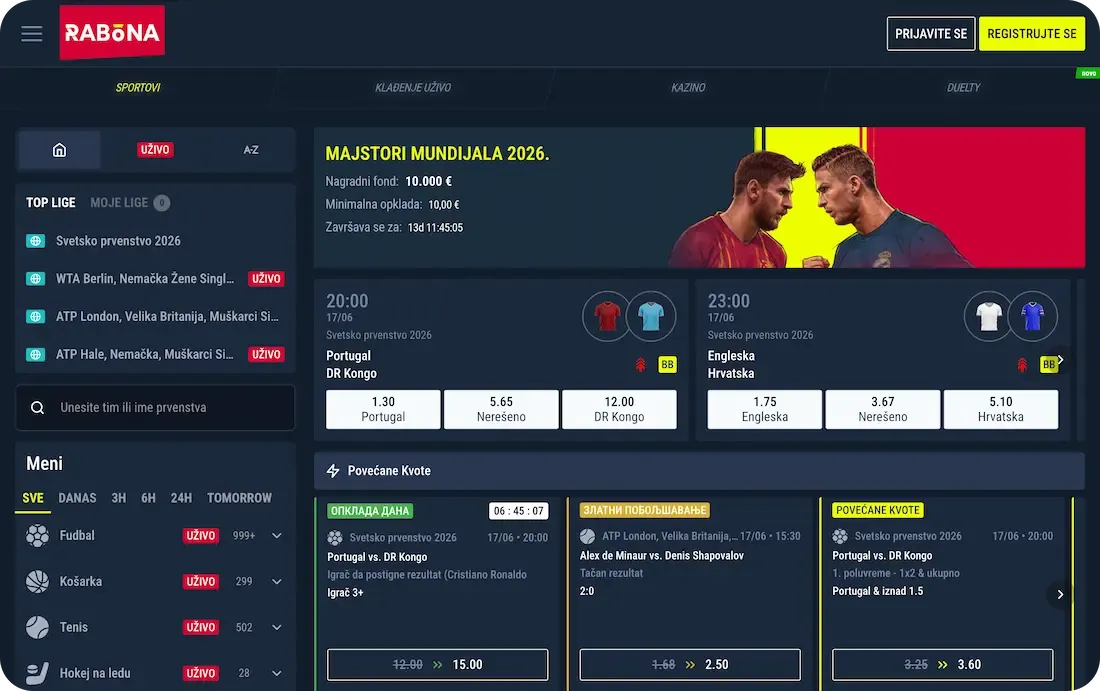Click the Košarka basketball icon
The height and width of the screenshot is (691, 1100).
(x=37, y=582)
